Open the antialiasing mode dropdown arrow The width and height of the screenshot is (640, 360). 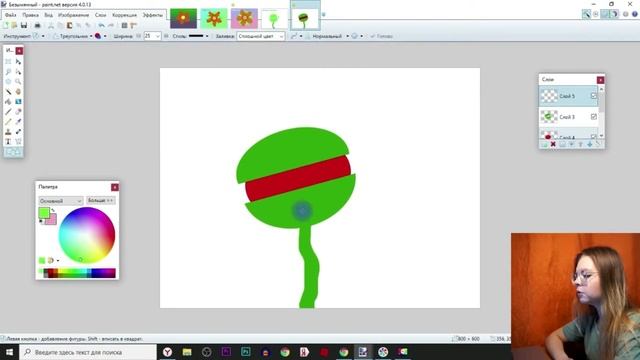pos(301,36)
